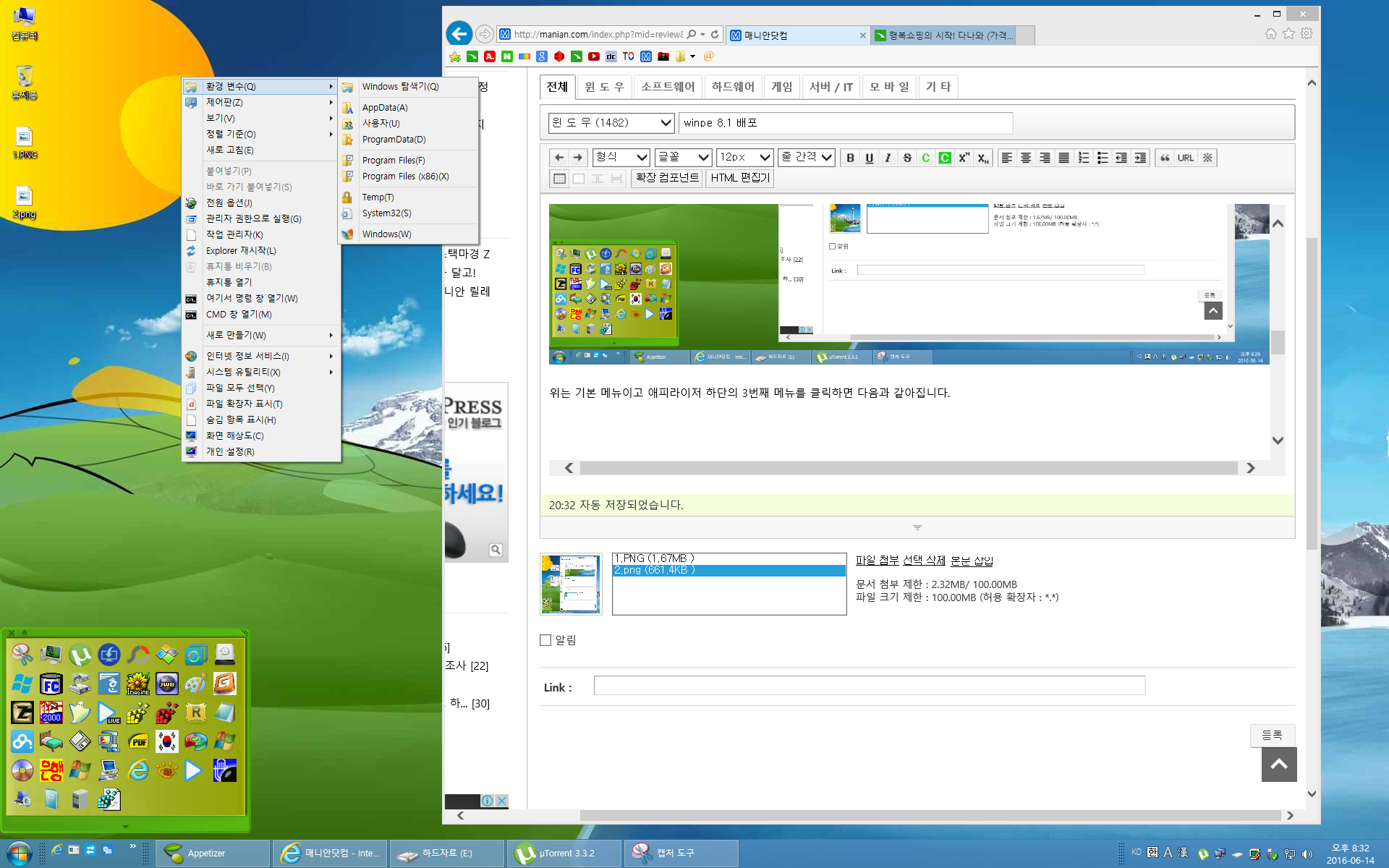
Task: Launch uTorrent from the Appetizer dock
Action: pyautogui.click(x=80, y=655)
